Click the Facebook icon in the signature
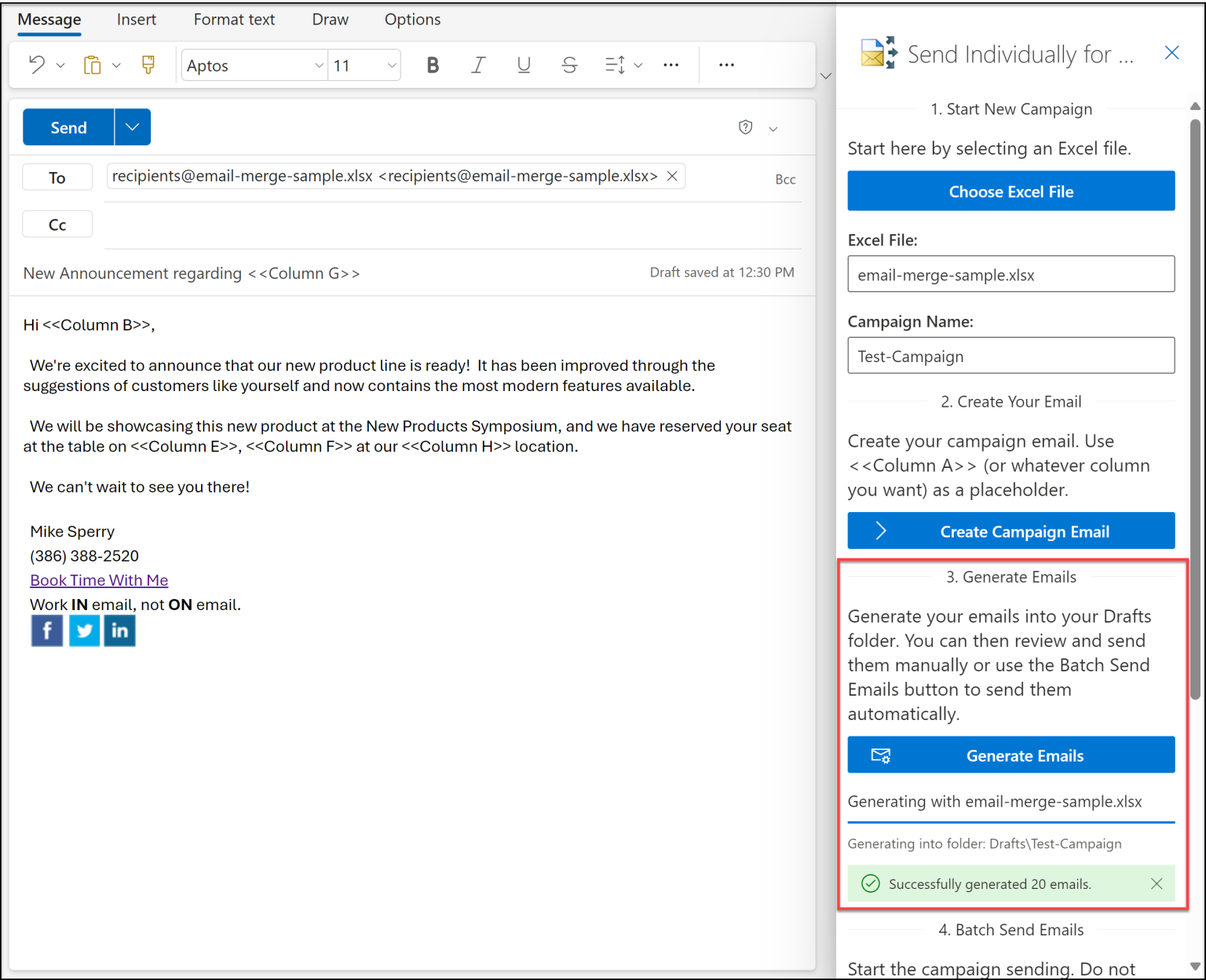This screenshot has width=1206, height=980. [x=46, y=631]
